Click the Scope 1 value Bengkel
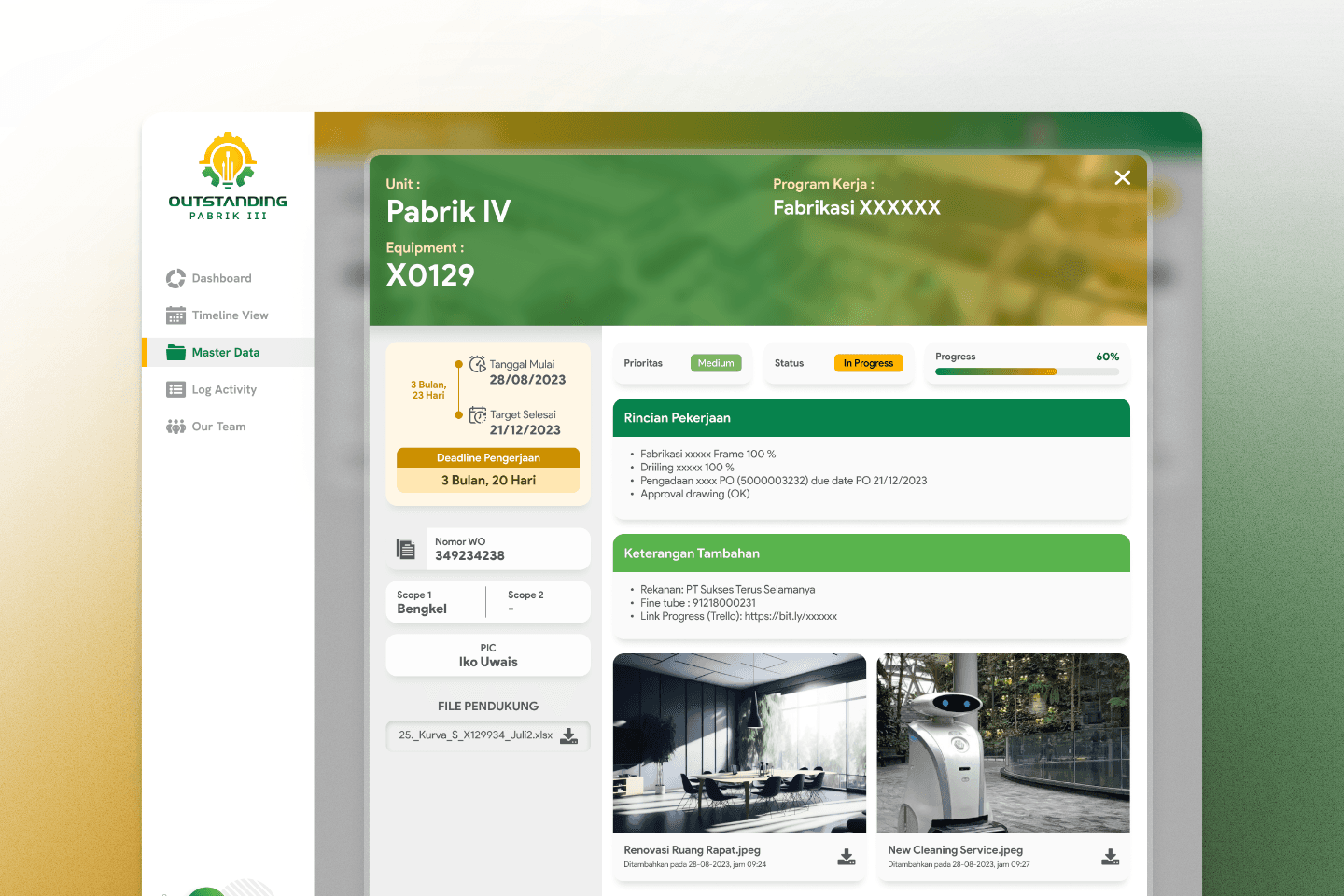1344x896 pixels. click(422, 609)
